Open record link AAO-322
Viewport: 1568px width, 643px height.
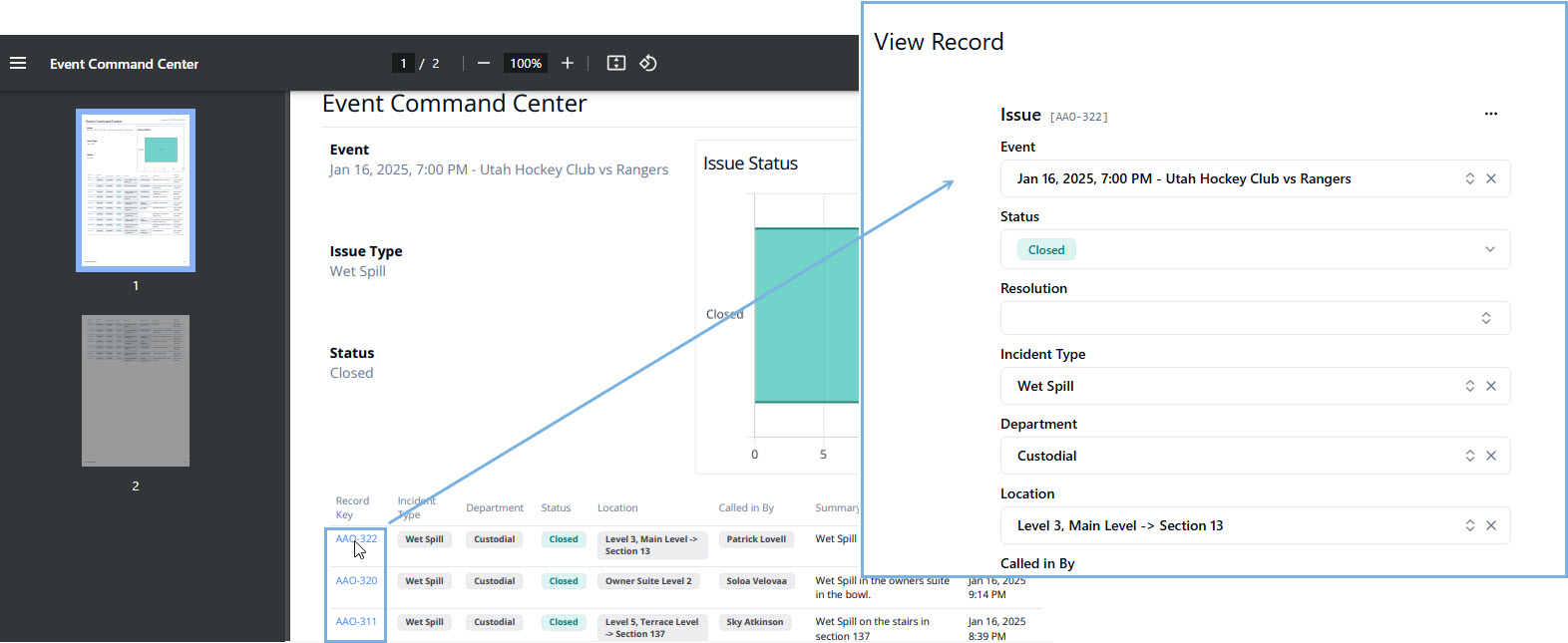point(356,539)
